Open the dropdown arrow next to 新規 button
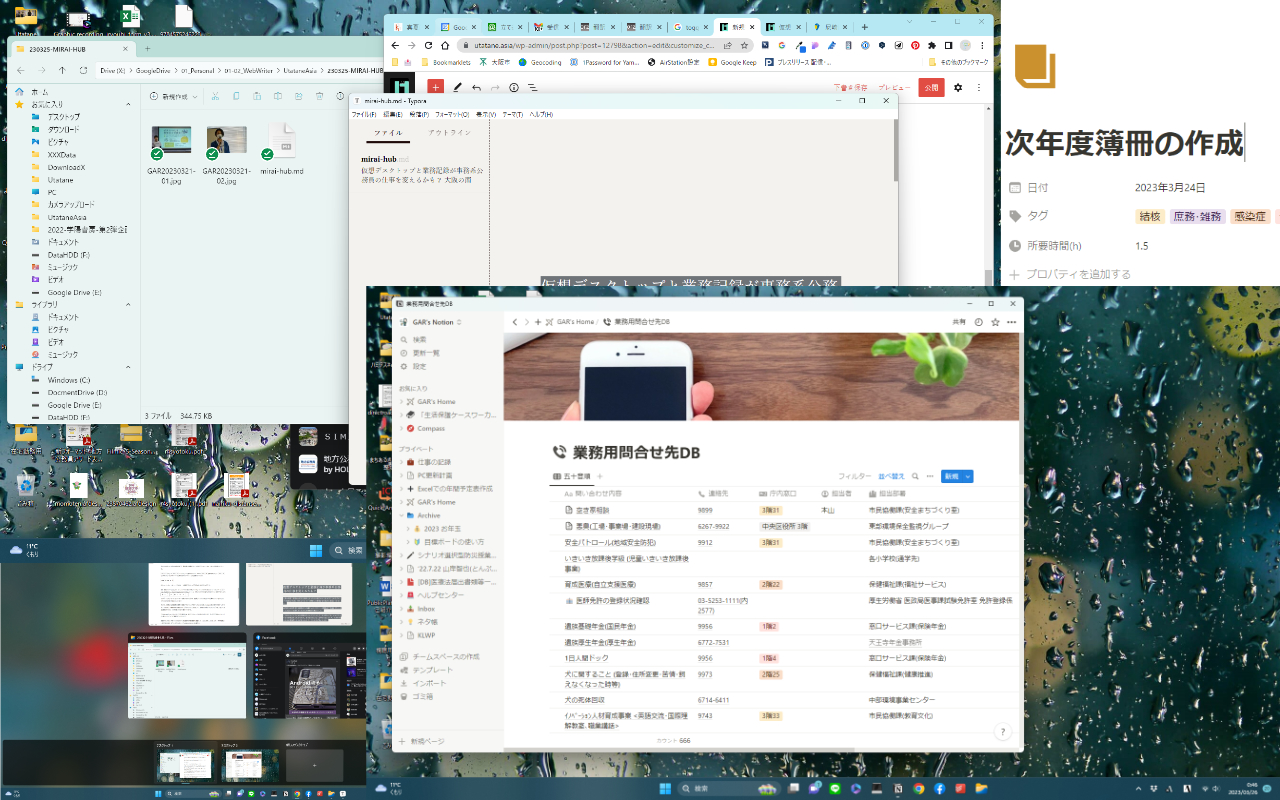 (x=968, y=477)
